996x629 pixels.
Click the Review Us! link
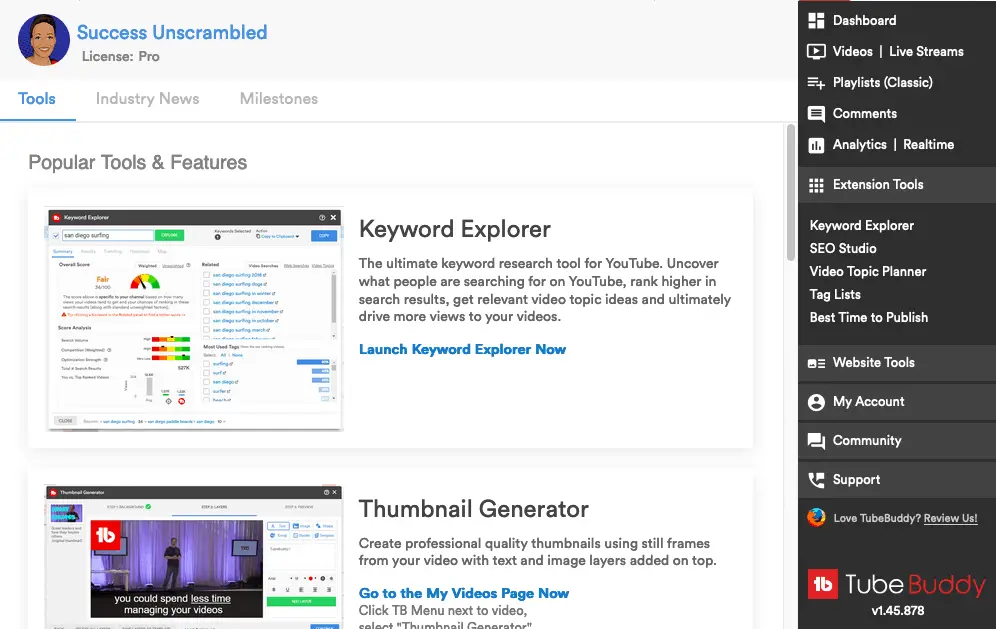pyautogui.click(x=950, y=518)
